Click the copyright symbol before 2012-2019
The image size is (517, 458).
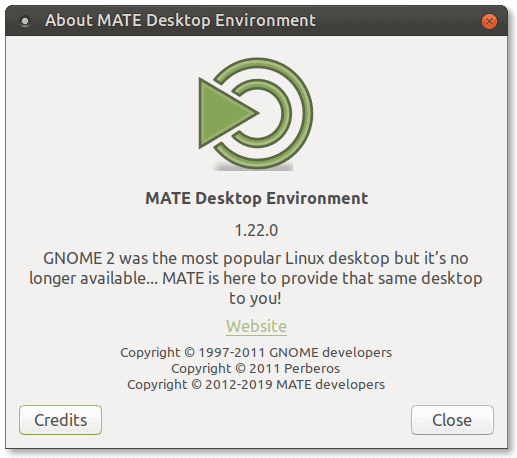click(x=197, y=384)
